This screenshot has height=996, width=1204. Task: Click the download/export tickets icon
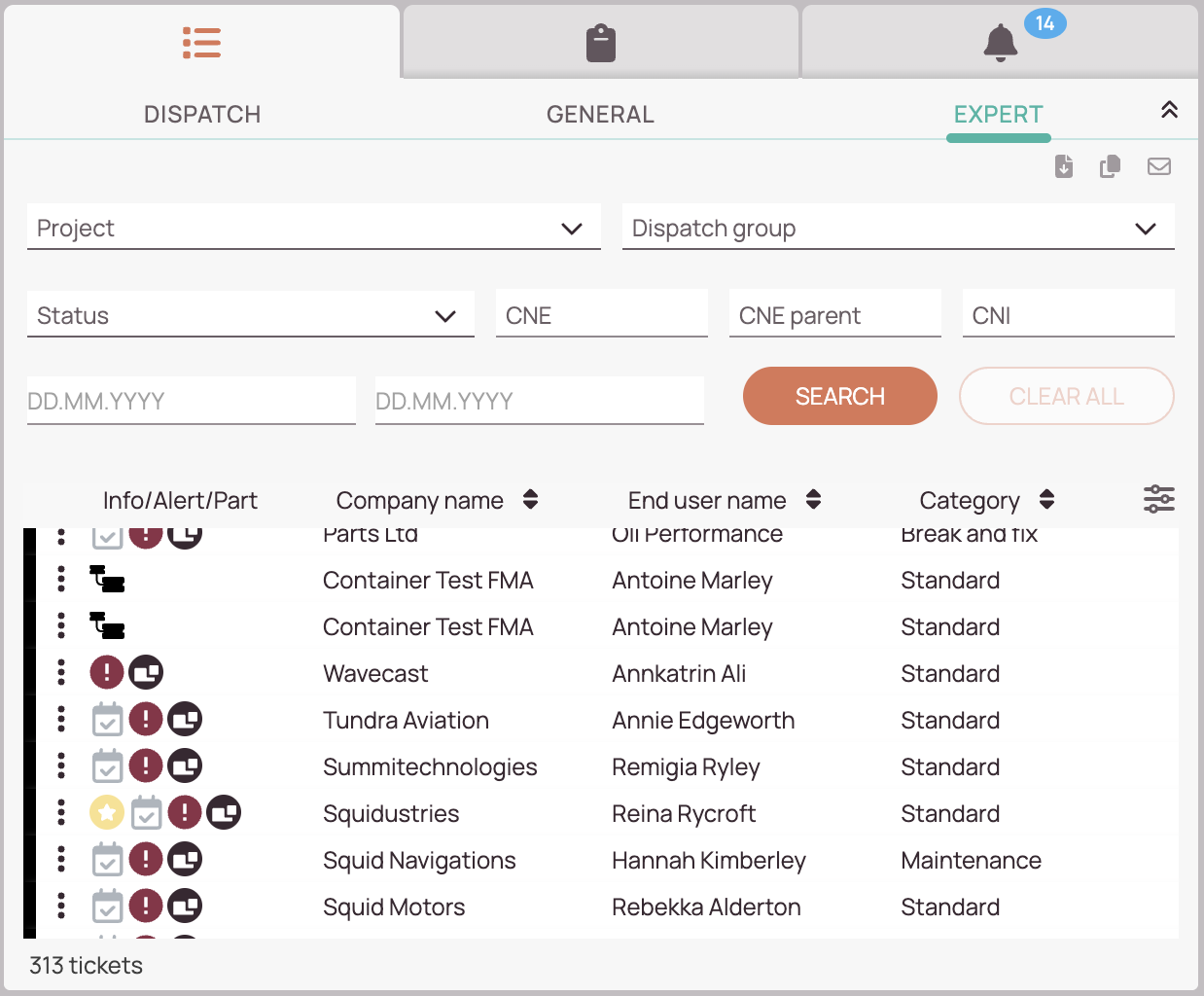coord(1063,166)
